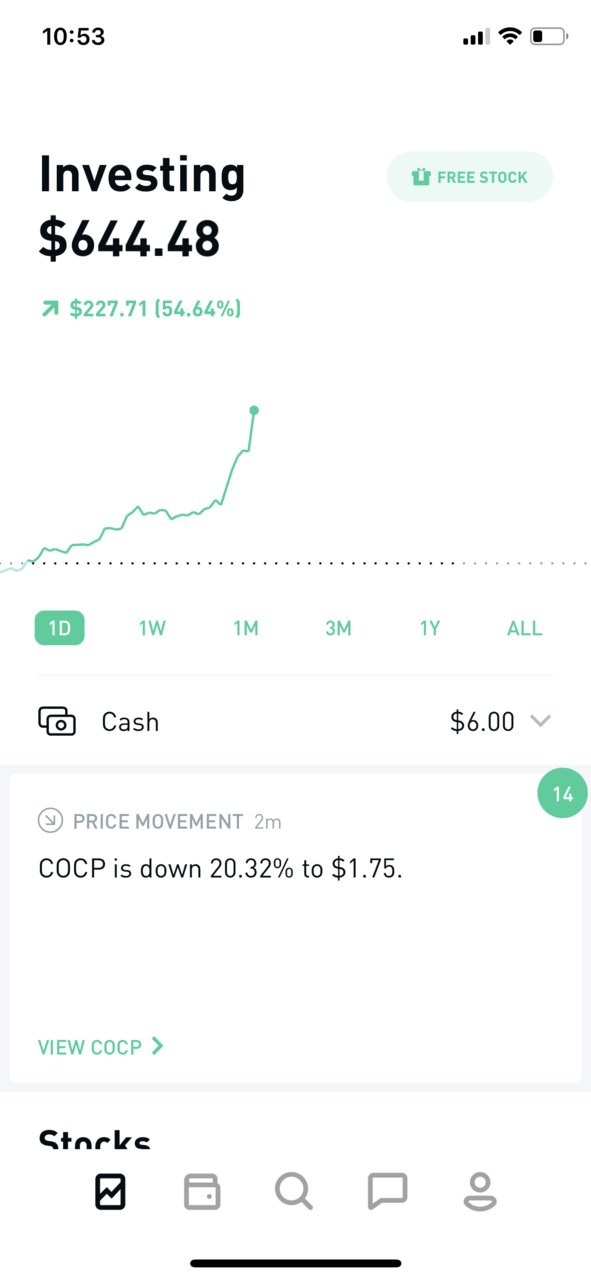
Task: Tap the $644.48 portfolio value
Action: coord(130,239)
